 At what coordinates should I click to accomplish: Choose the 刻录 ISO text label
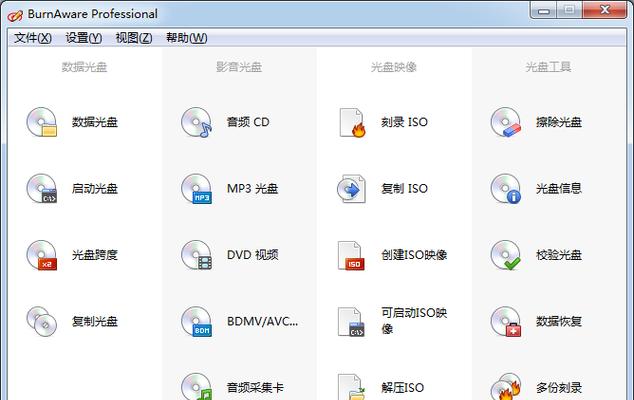pos(404,122)
